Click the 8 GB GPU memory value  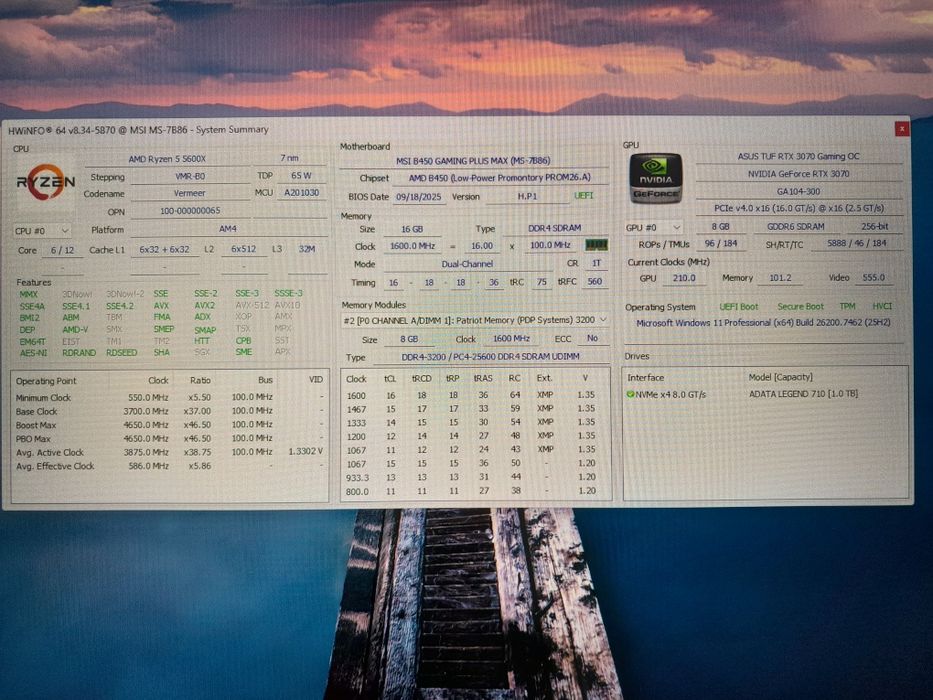[721, 227]
